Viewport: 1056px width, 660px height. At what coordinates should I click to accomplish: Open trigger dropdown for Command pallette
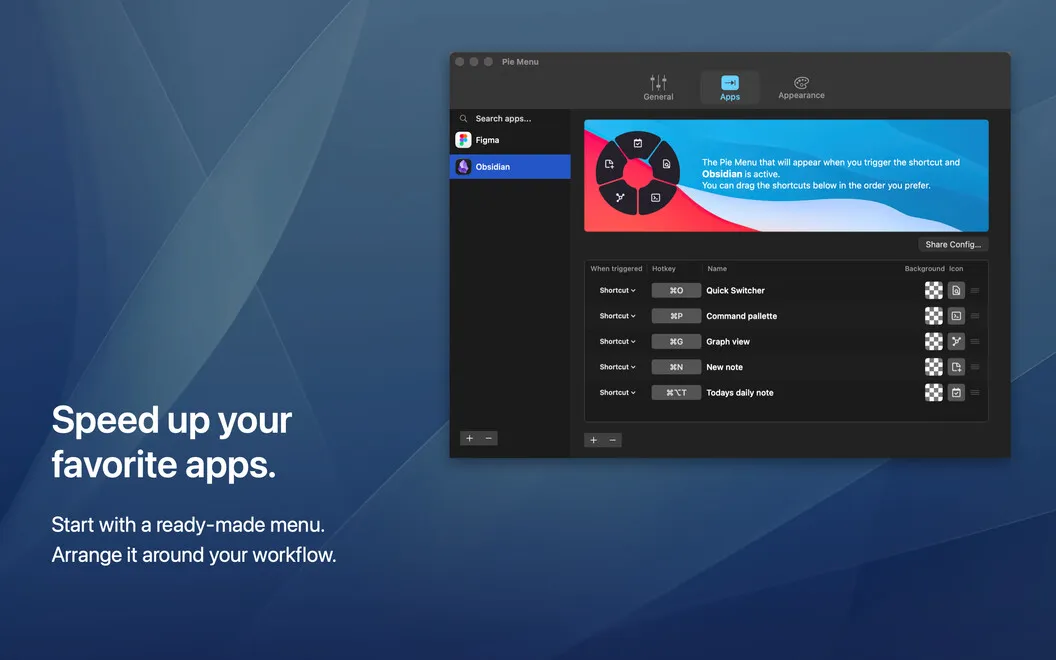pyautogui.click(x=617, y=316)
